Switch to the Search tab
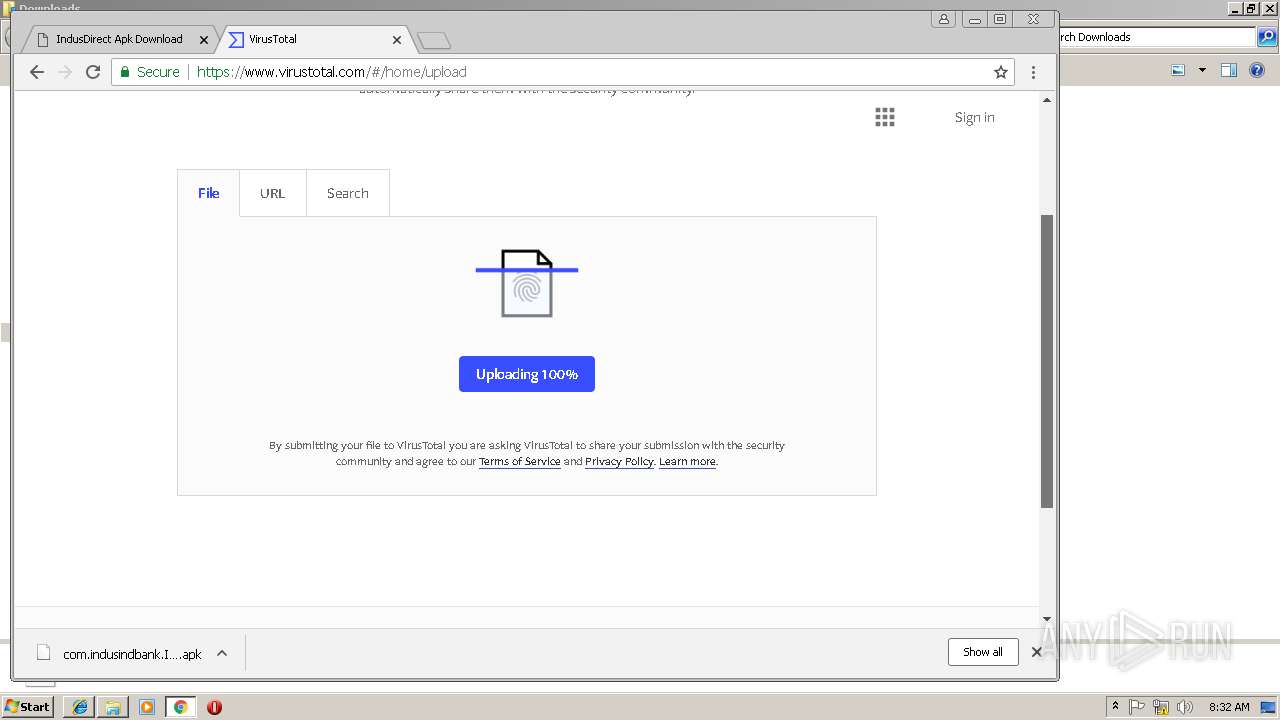 348,193
